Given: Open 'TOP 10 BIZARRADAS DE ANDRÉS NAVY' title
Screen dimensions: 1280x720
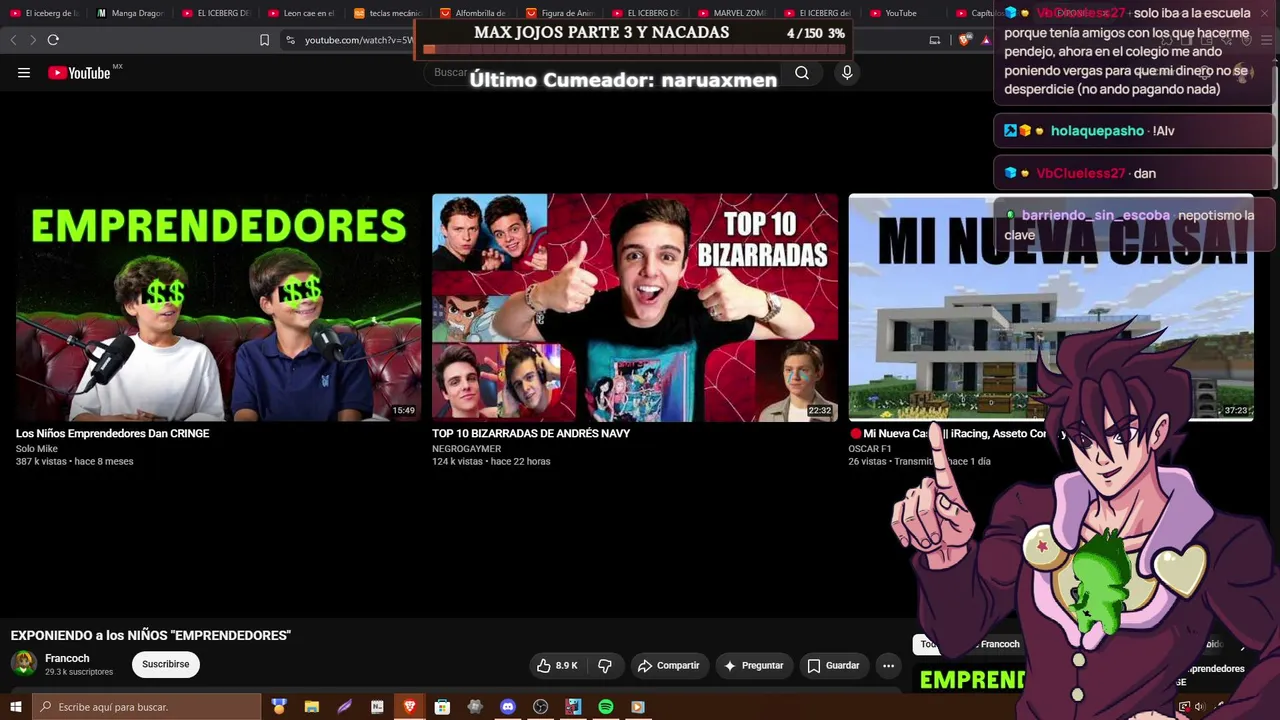Looking at the screenshot, I should pos(531,434).
